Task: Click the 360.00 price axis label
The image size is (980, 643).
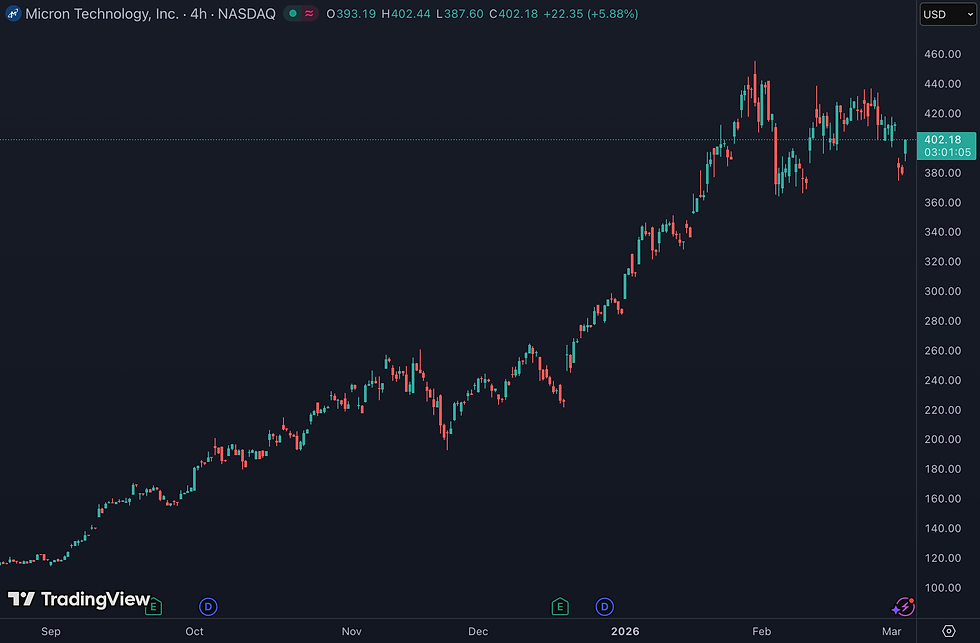Action: (942, 202)
